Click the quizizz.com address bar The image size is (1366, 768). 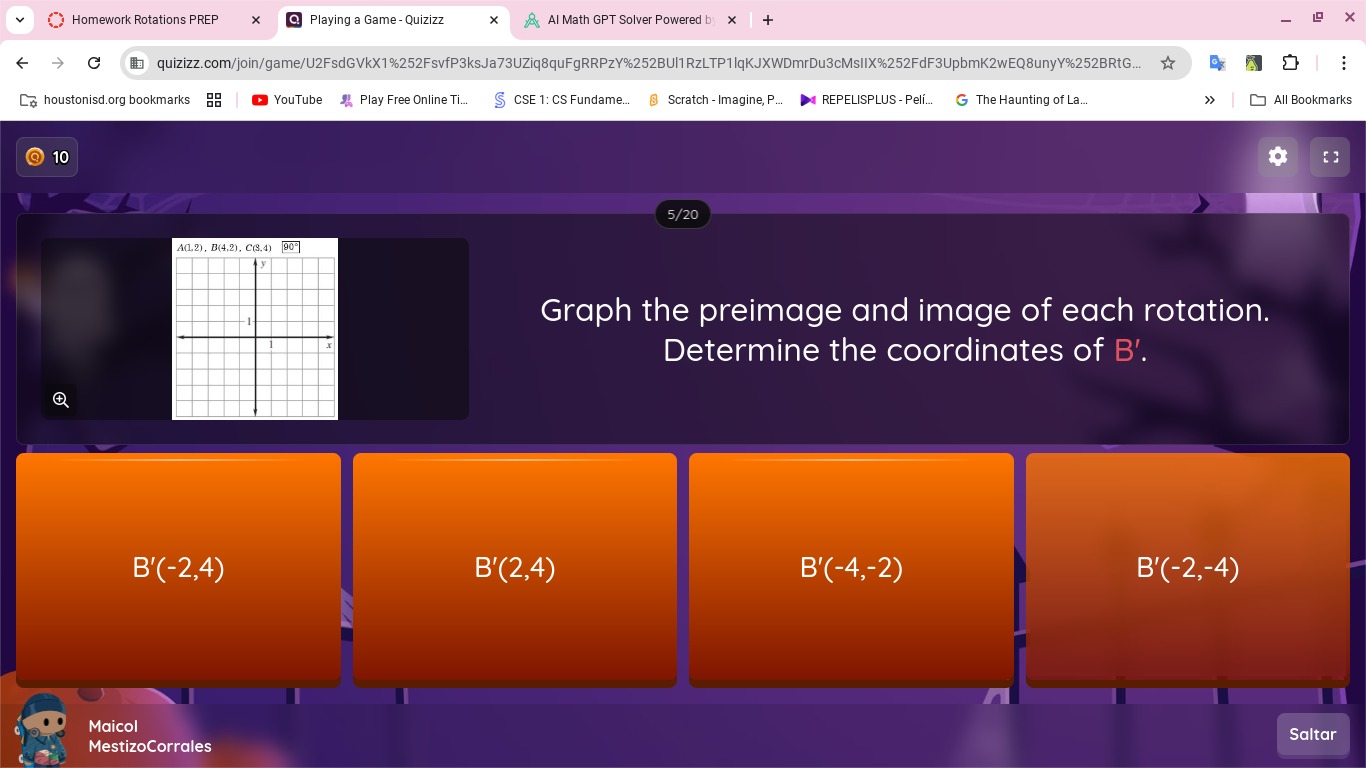click(x=648, y=63)
